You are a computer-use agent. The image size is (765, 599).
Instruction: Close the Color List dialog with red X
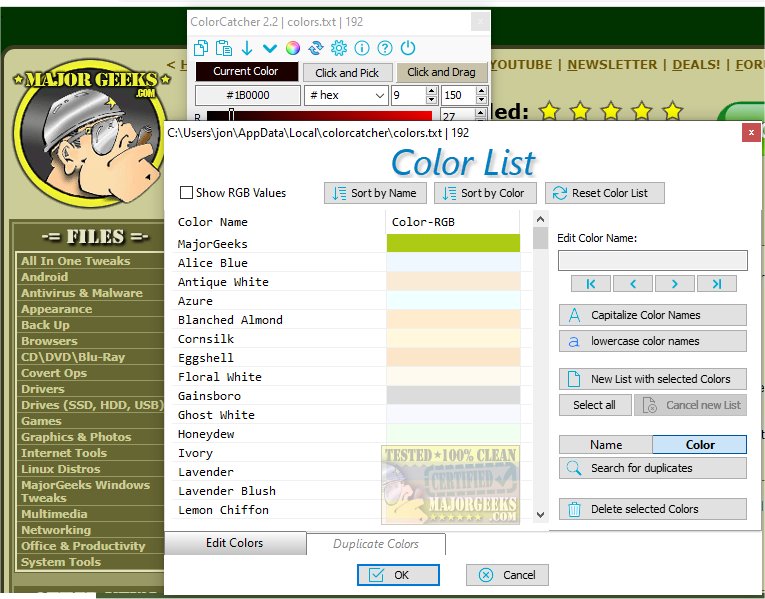tap(751, 132)
